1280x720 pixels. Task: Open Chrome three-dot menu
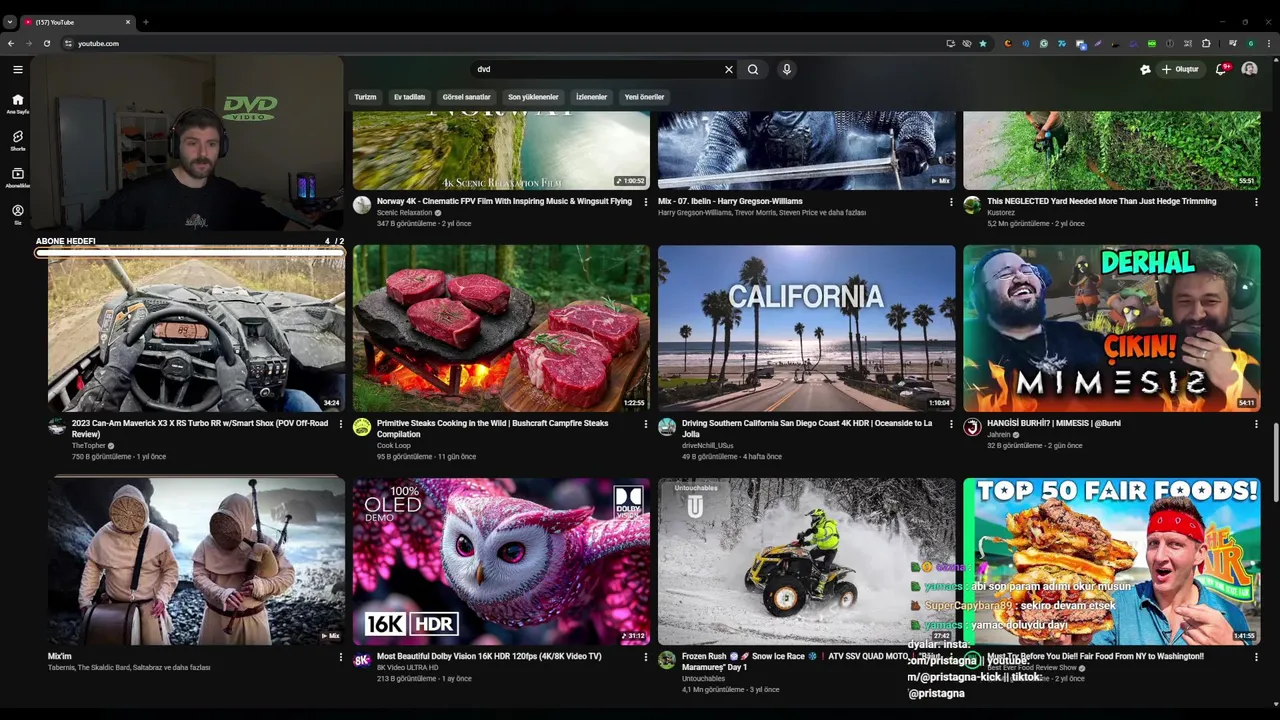[x=1269, y=43]
